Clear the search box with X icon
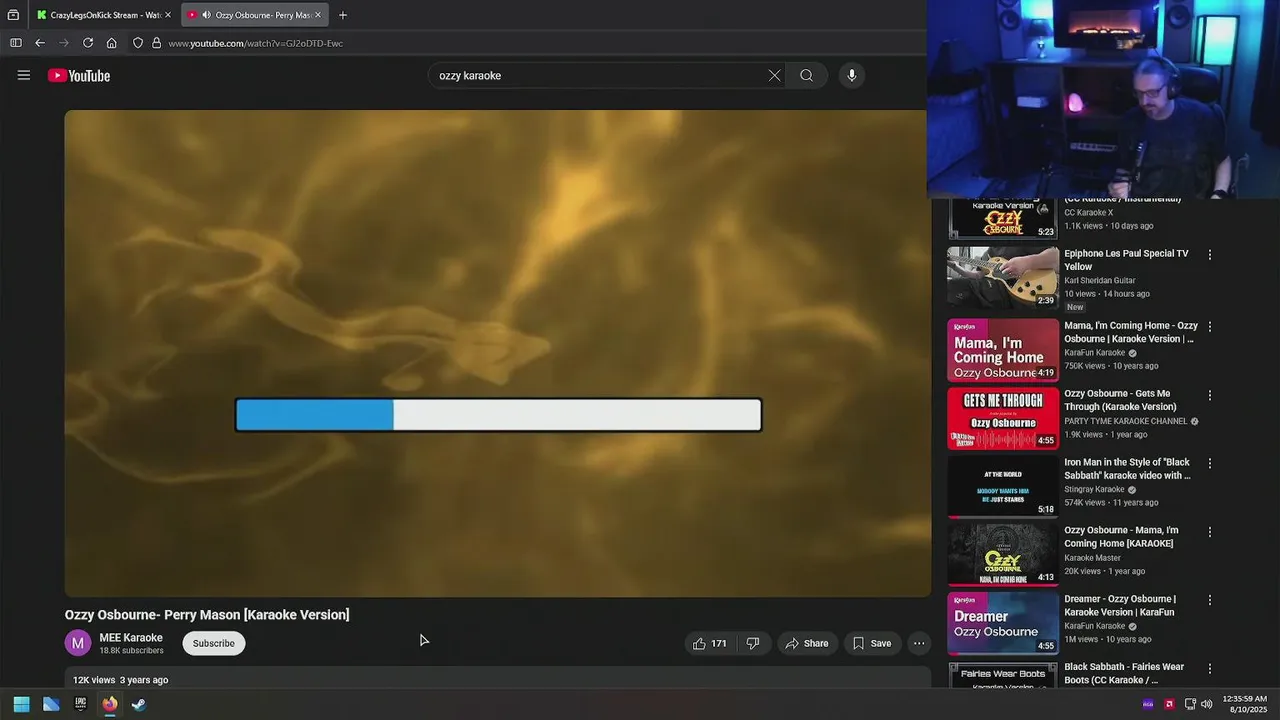The width and height of the screenshot is (1280, 720). tap(774, 76)
